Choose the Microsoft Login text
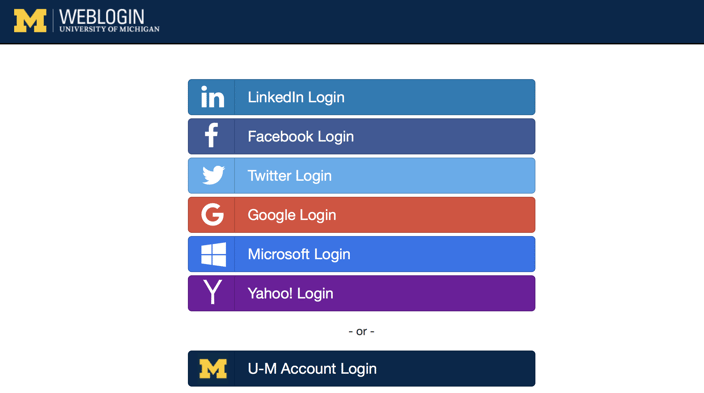This screenshot has height=393, width=704. [x=299, y=254]
